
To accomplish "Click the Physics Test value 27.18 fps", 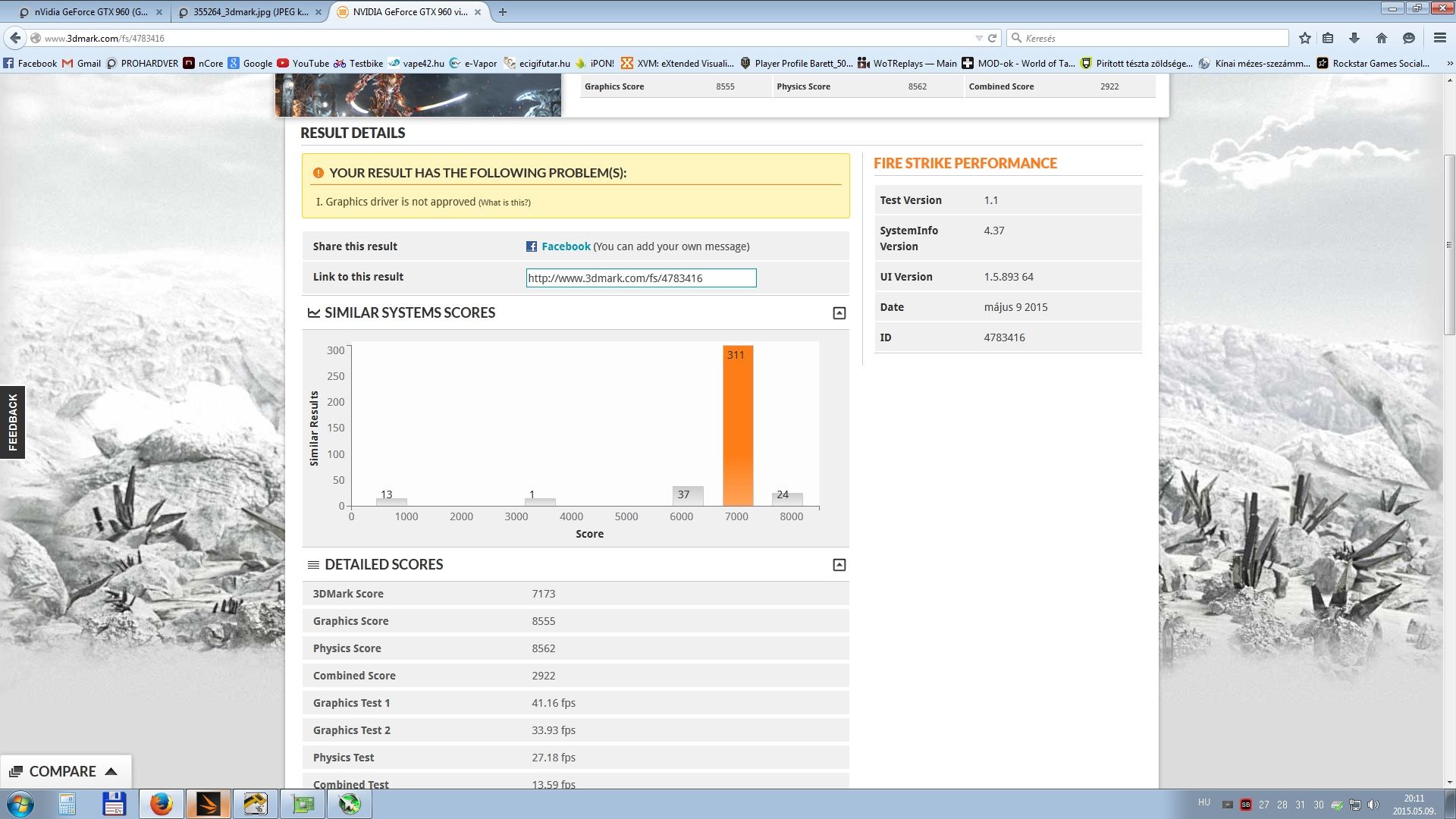I will point(554,758).
